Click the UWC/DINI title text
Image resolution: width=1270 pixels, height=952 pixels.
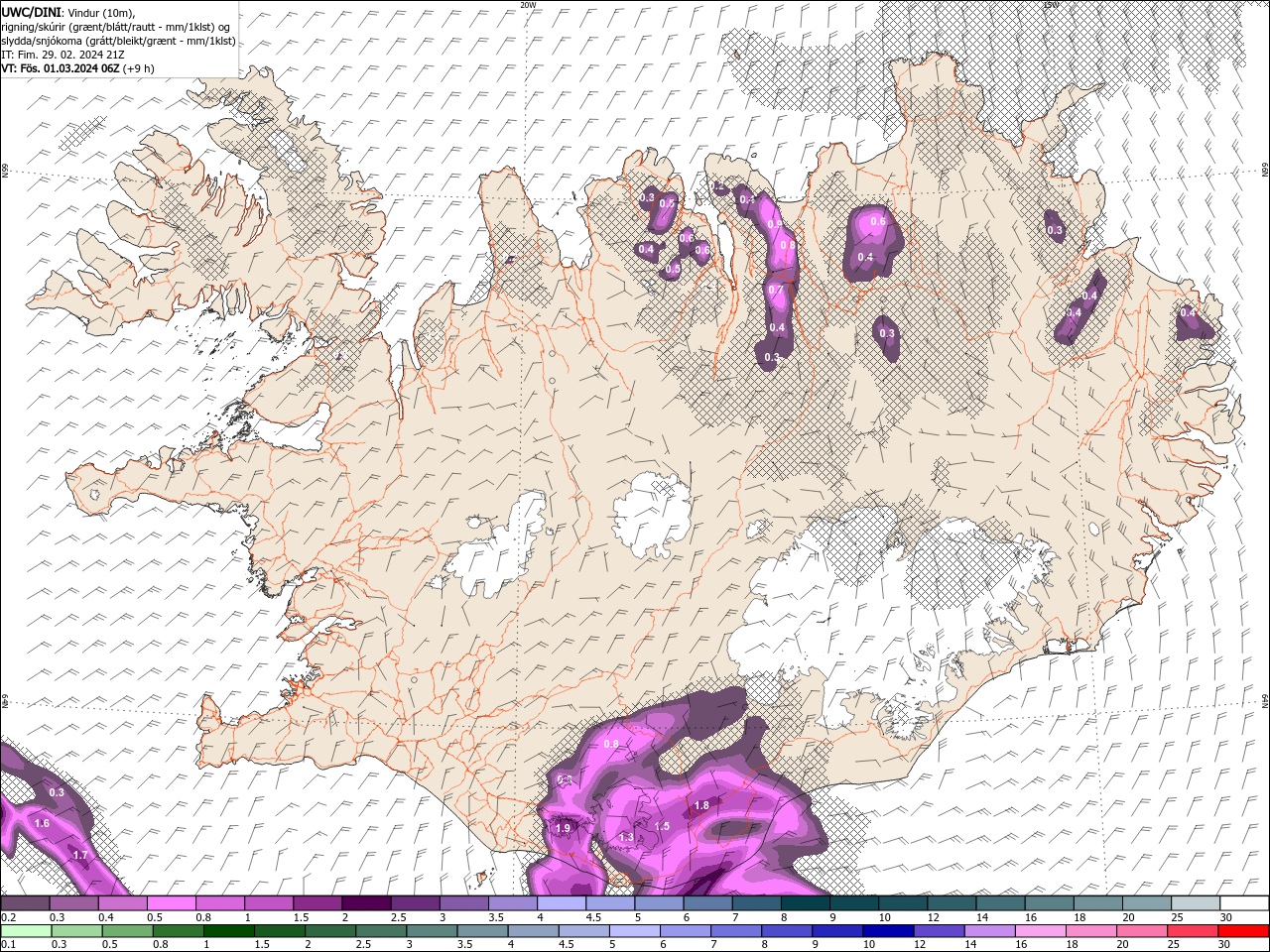point(31,11)
